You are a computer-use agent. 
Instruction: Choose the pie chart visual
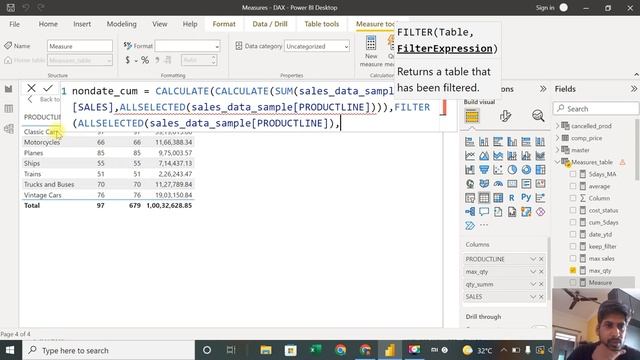(512, 170)
